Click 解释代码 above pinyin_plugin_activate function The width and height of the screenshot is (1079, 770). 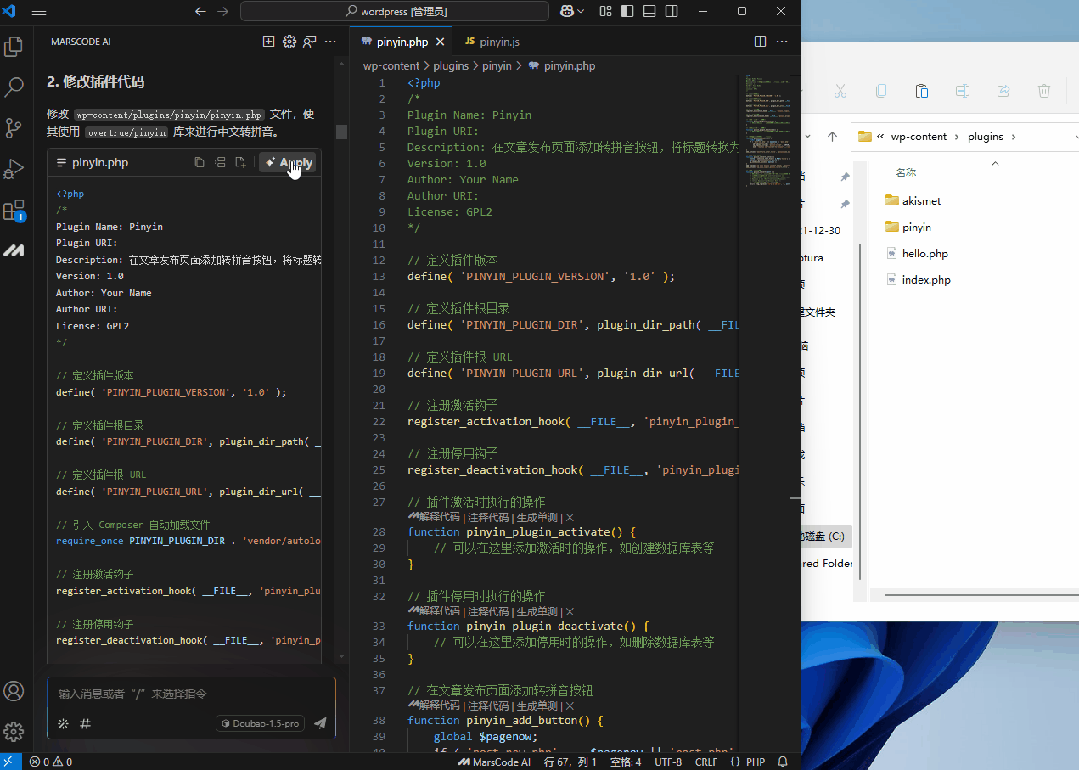439,517
